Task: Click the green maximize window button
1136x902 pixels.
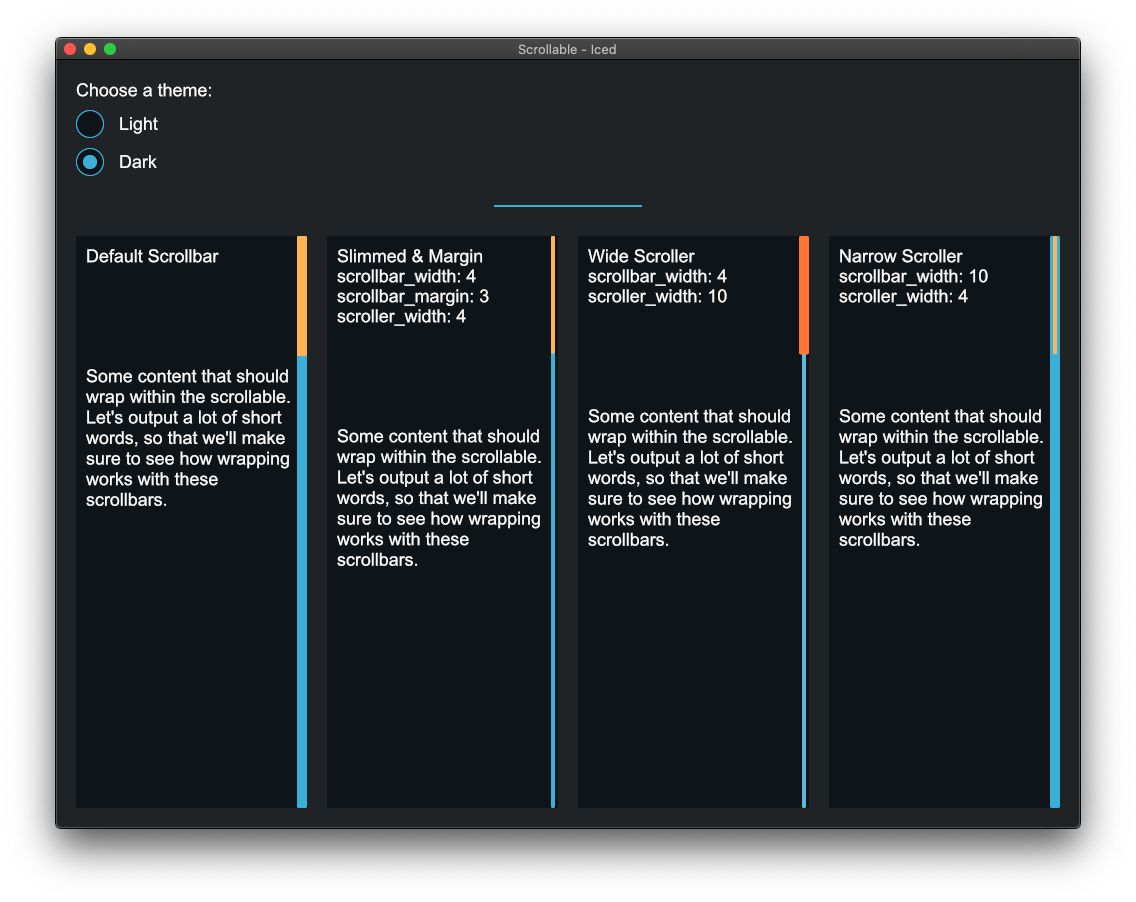Action: coord(110,49)
